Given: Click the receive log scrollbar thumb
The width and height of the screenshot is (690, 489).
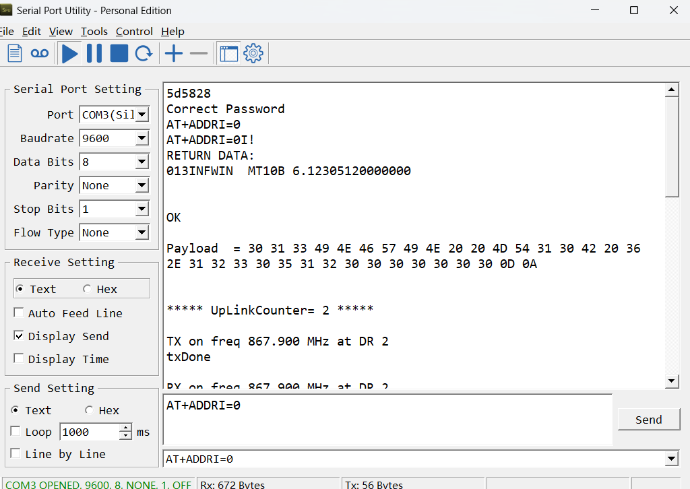Looking at the screenshot, I should tap(672, 147).
